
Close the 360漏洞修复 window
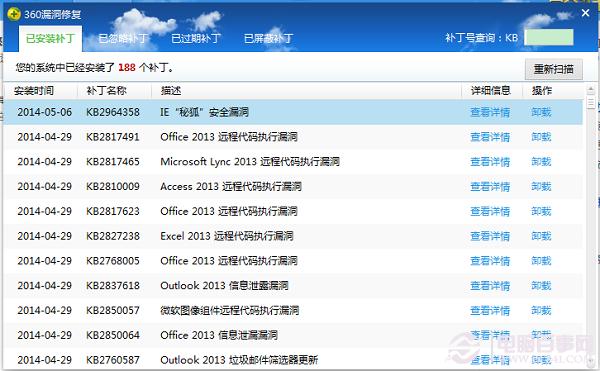pyautogui.click(x=585, y=13)
